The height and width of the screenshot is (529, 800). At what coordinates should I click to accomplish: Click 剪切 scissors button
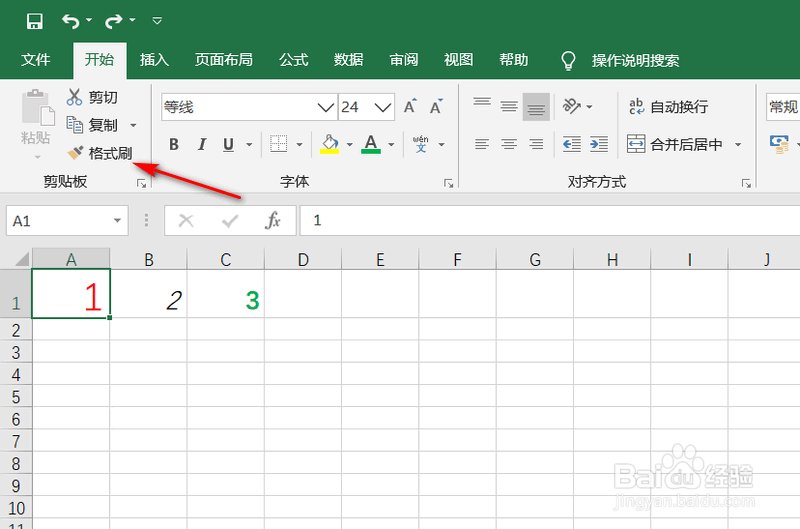pyautogui.click(x=92, y=97)
